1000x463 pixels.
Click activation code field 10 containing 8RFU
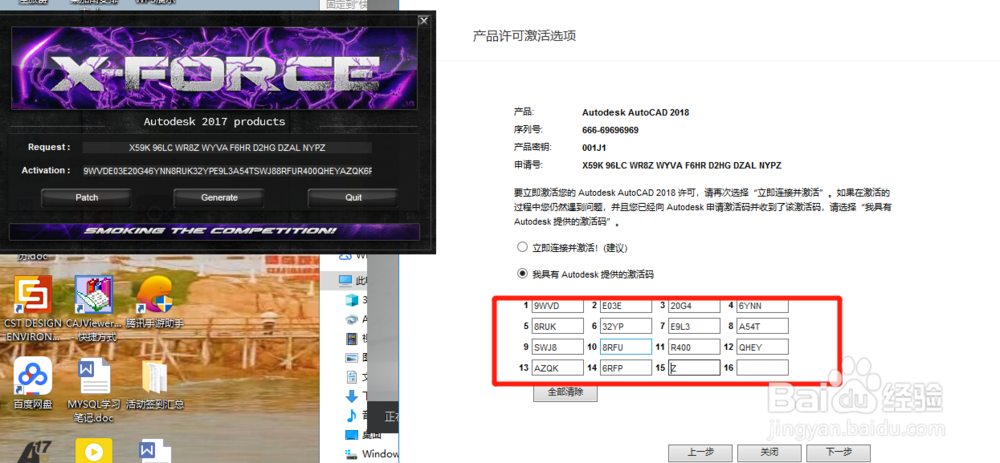626,347
